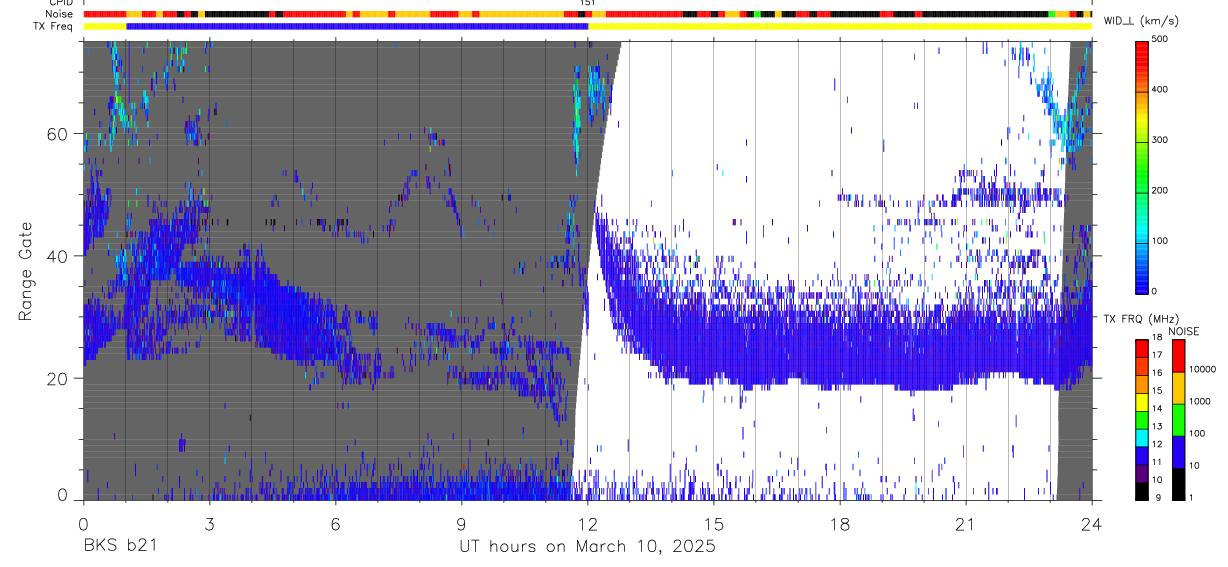The image size is (1228, 567).
Task: Click 'UT hours on March 10, 2025' title
Action: click(587, 546)
